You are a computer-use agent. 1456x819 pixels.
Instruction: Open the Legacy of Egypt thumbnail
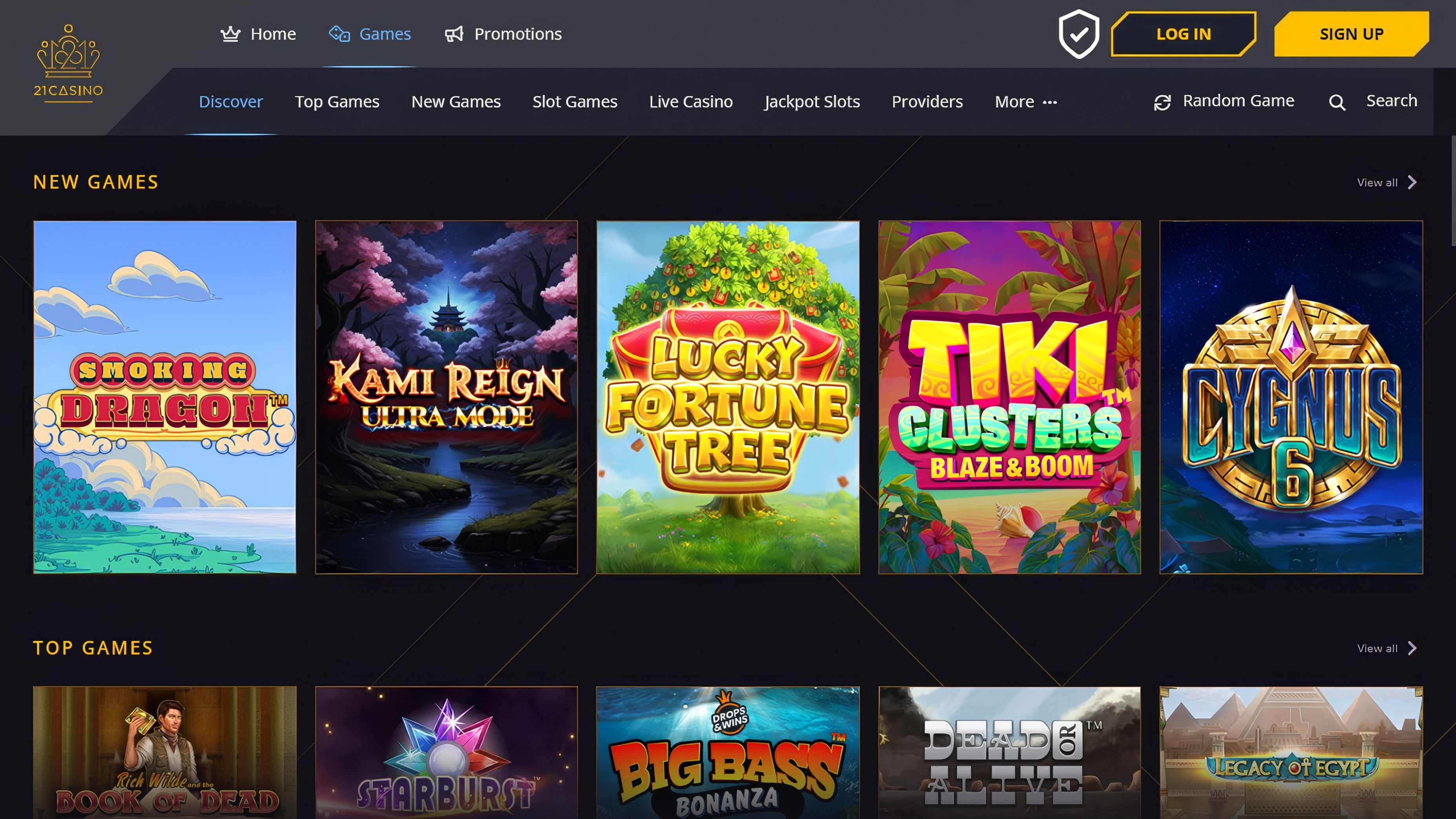(1291, 752)
